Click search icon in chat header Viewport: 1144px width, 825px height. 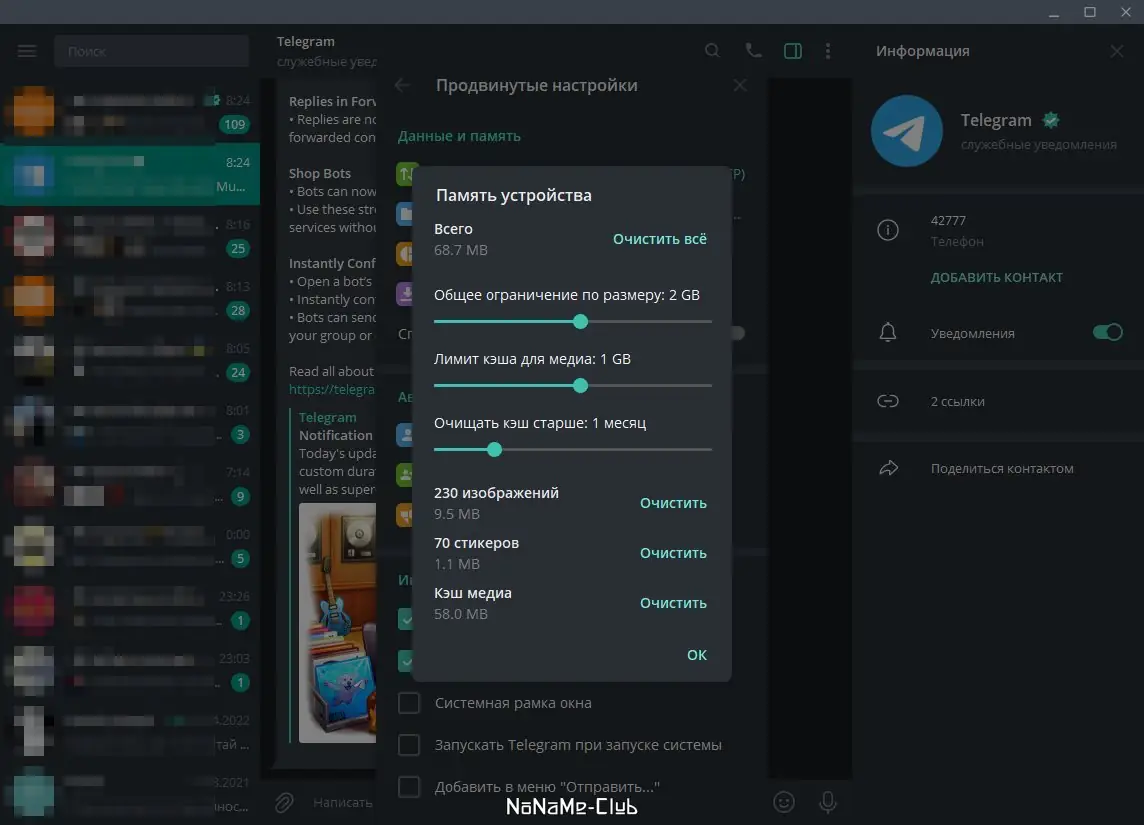pyautogui.click(x=712, y=50)
